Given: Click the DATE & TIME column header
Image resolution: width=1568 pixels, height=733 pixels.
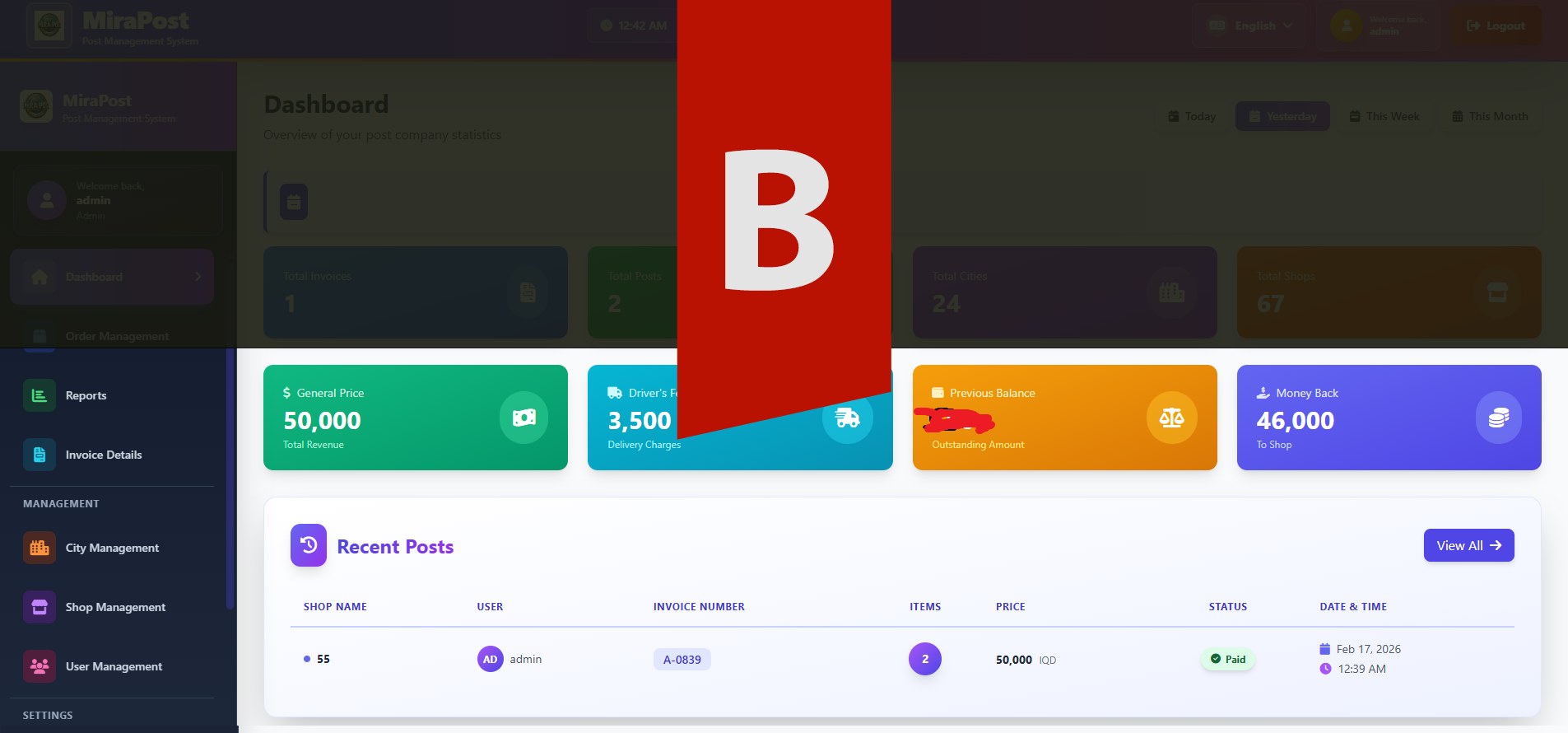Looking at the screenshot, I should [x=1353, y=607].
